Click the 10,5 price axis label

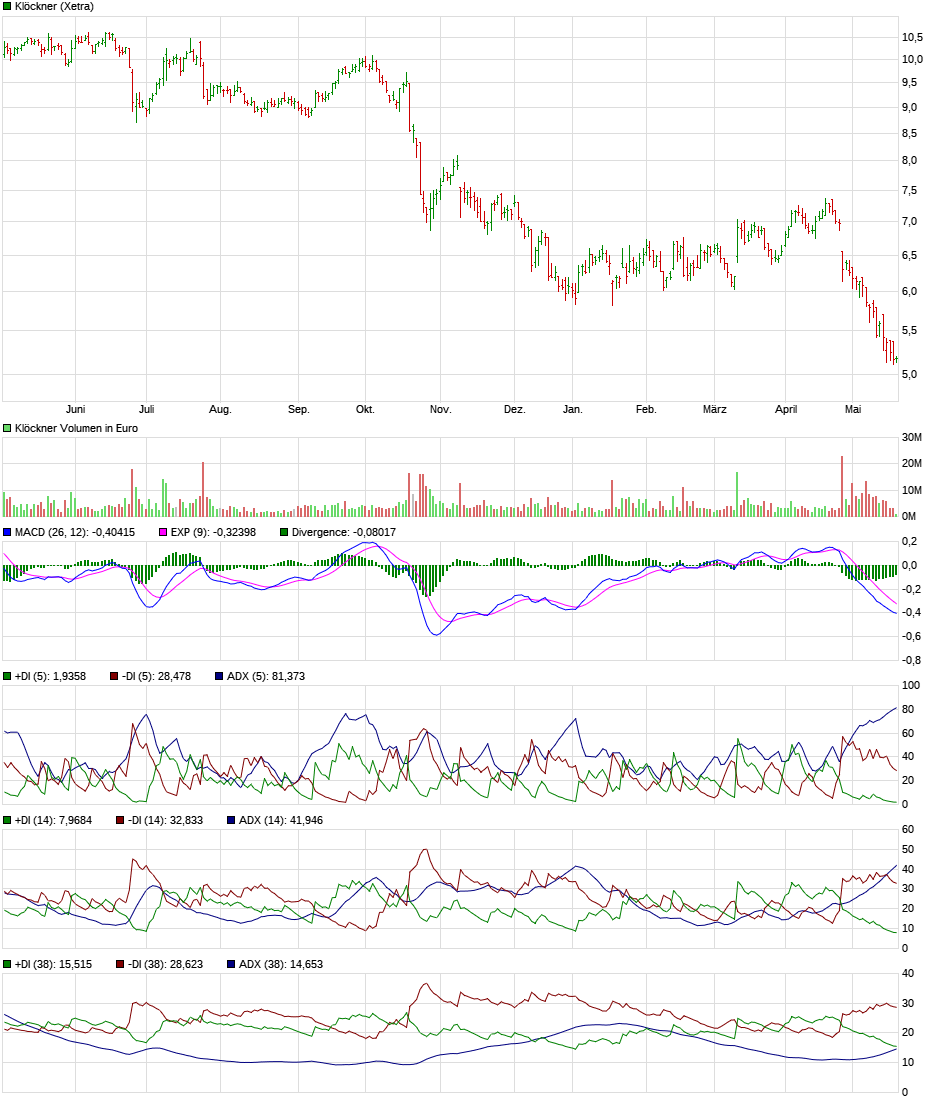pyautogui.click(x=912, y=37)
